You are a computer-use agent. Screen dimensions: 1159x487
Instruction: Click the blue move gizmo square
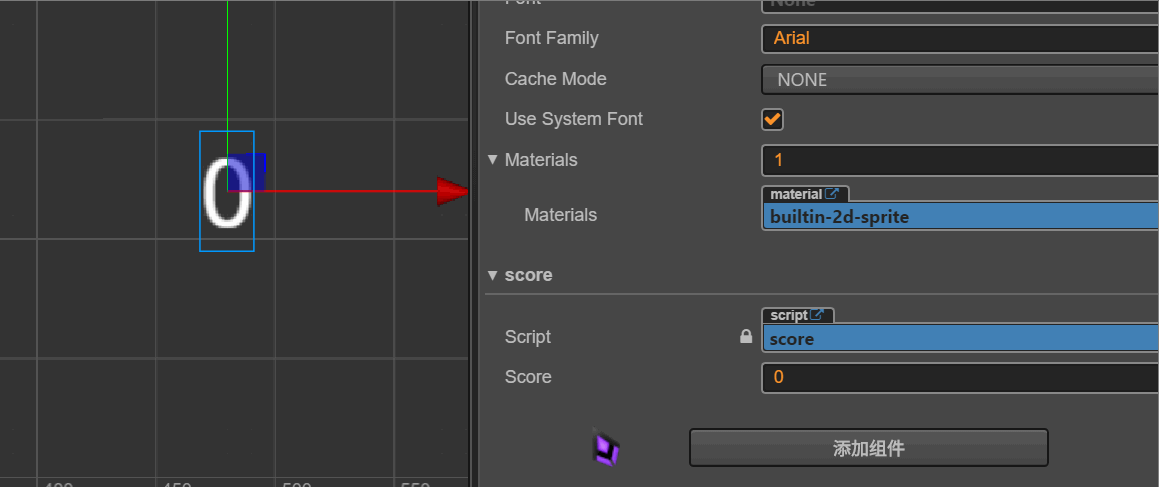pos(248,171)
